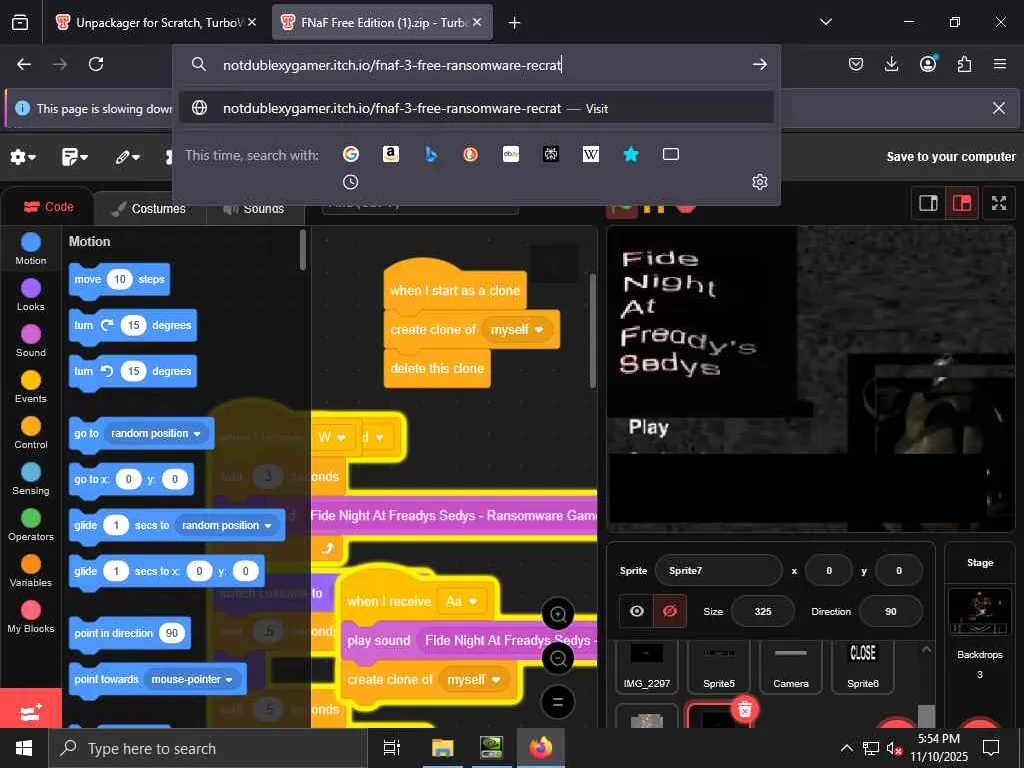The width and height of the screenshot is (1024, 768).
Task: Open Firefox extensions menu
Action: (964, 64)
